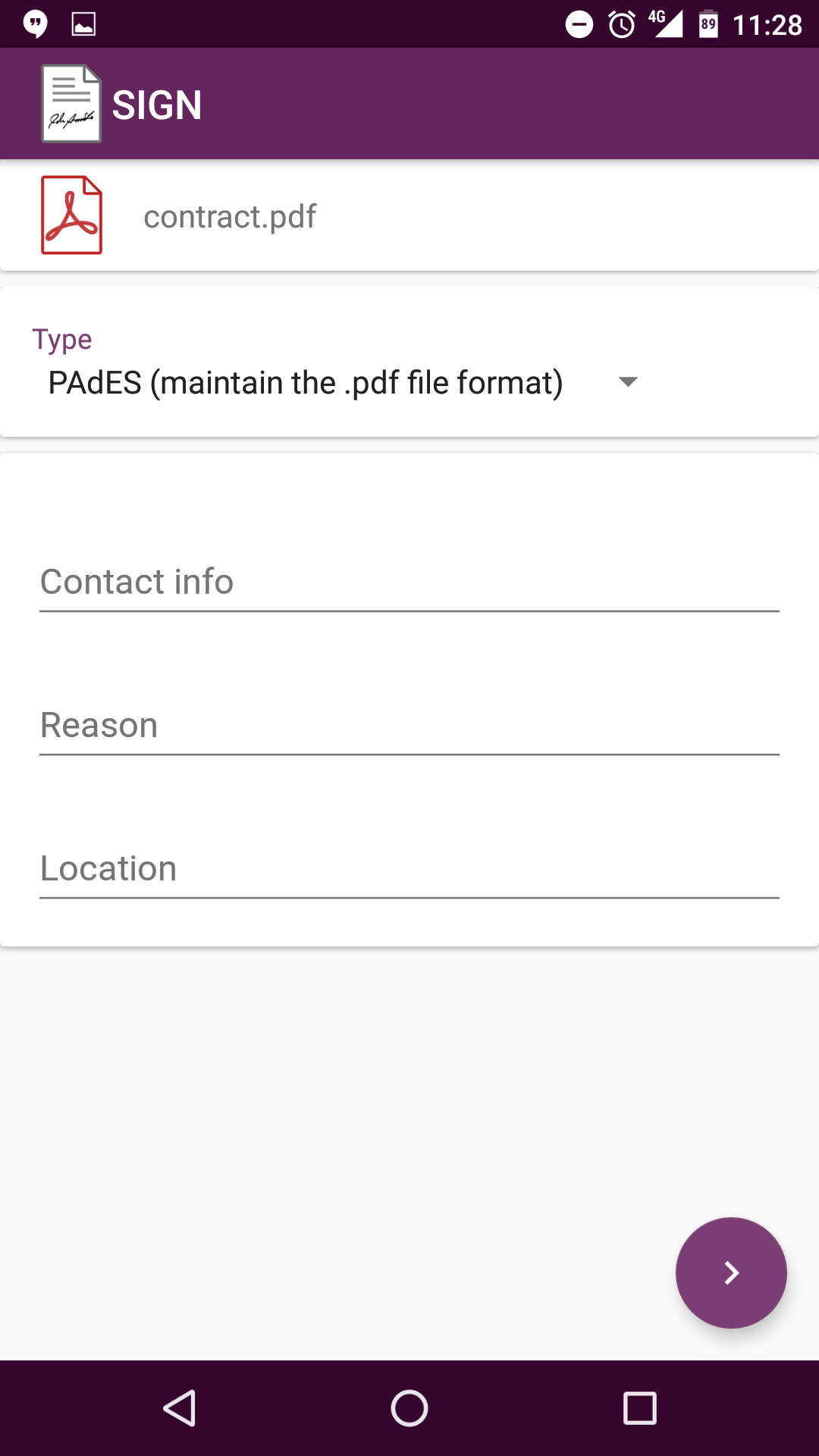
Task: Tap the battery status icon
Action: (708, 24)
